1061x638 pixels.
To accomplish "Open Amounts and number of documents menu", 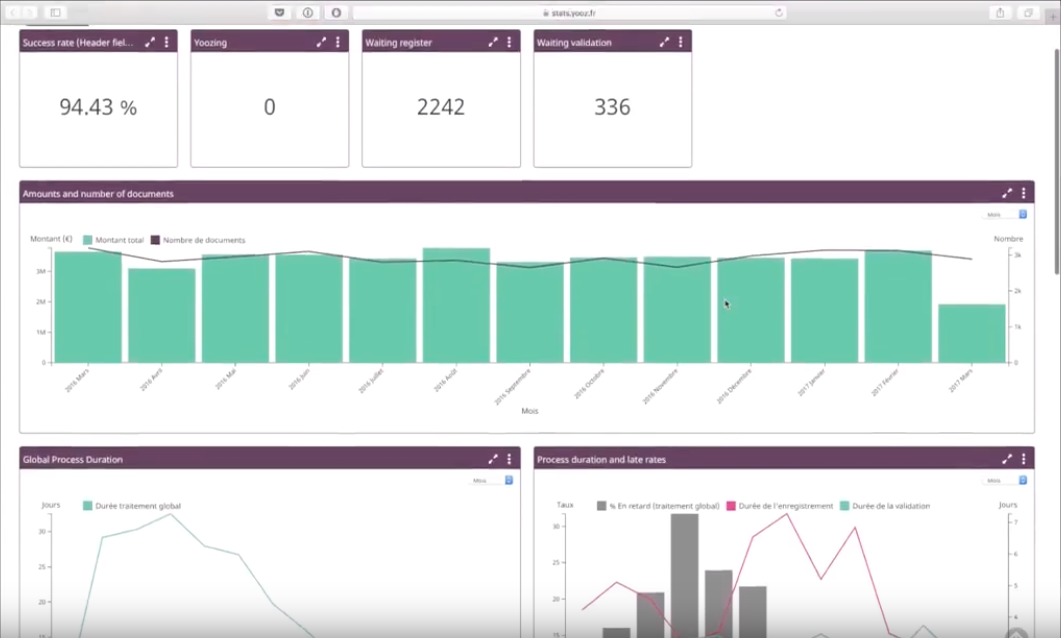I will (1023, 193).
